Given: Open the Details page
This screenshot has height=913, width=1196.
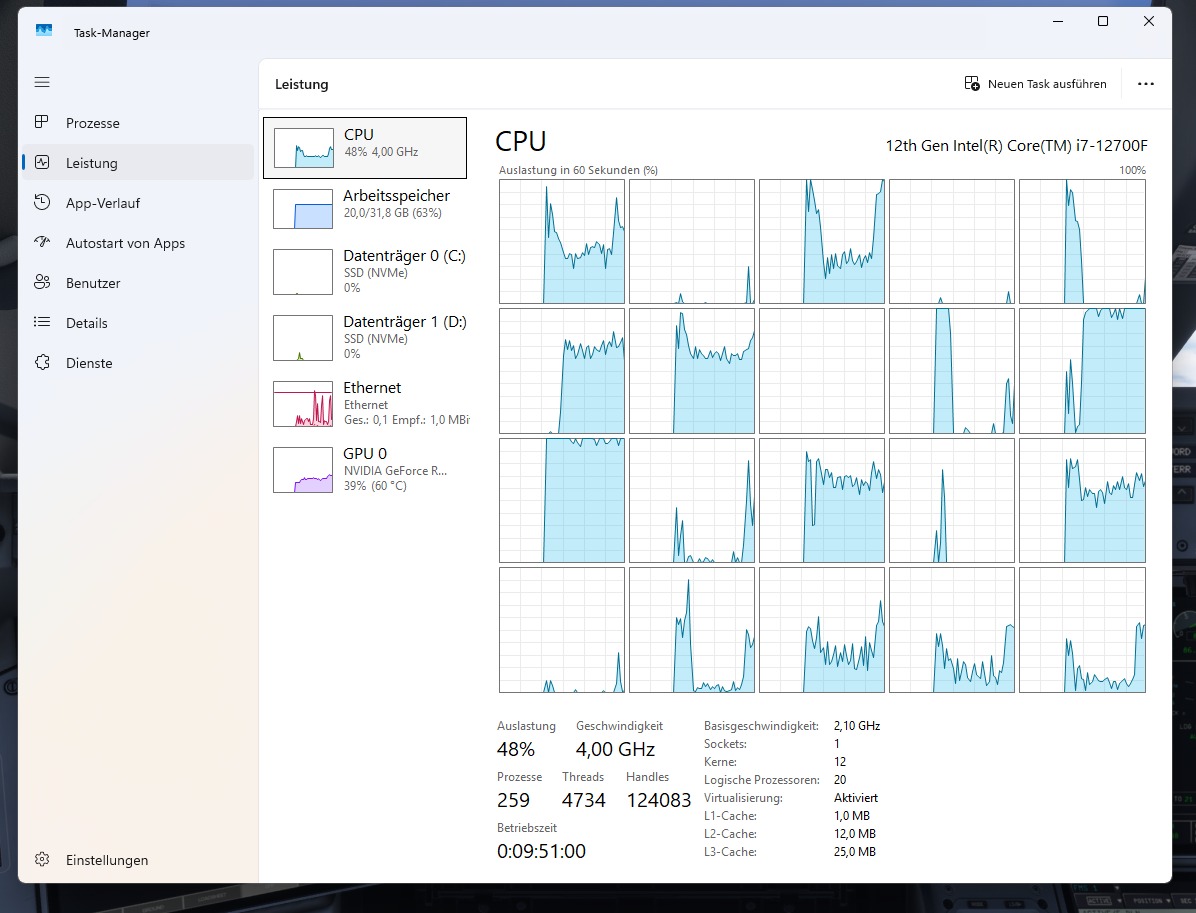Looking at the screenshot, I should pos(137,323).
